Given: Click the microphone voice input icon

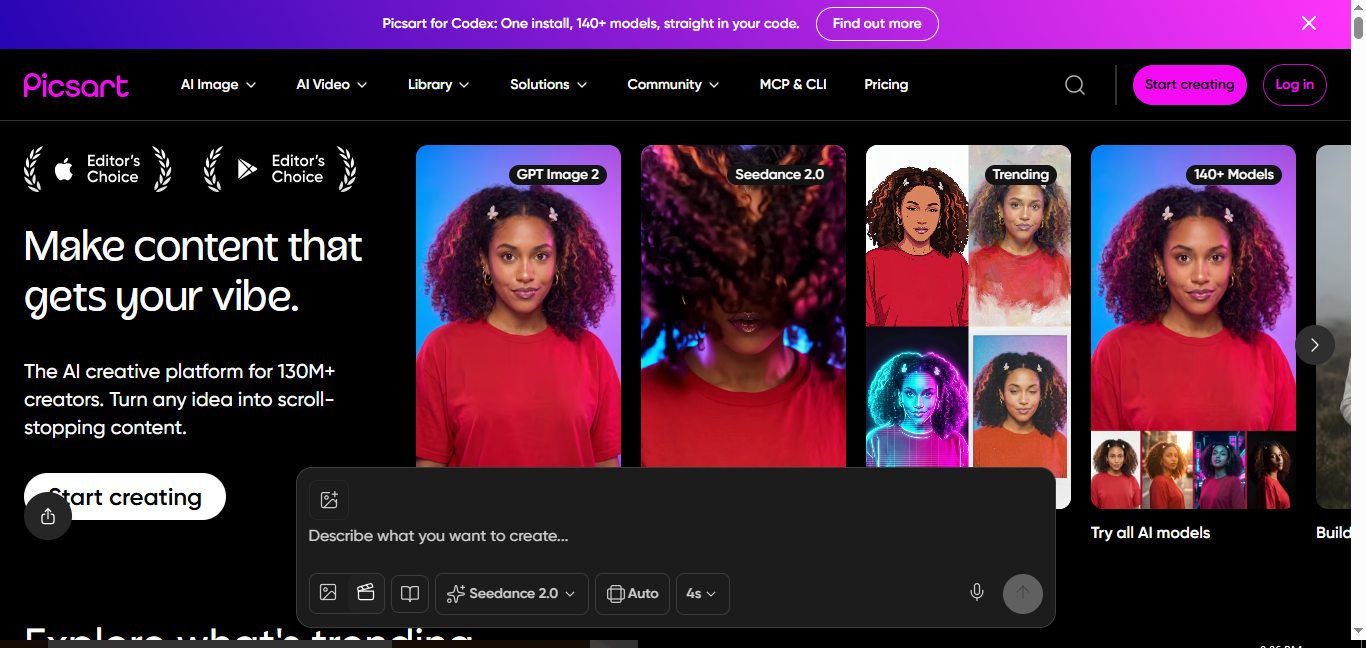Looking at the screenshot, I should 977,593.
